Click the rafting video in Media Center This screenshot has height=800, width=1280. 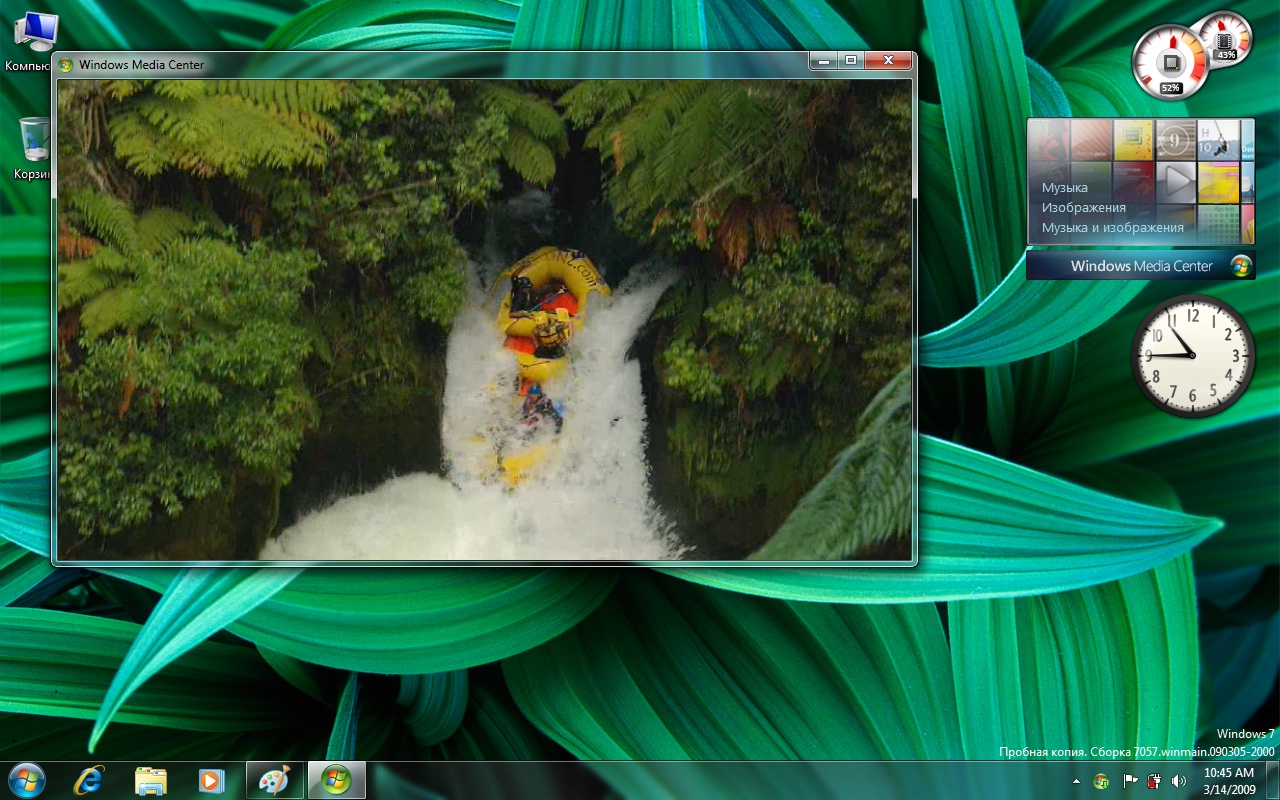point(484,320)
